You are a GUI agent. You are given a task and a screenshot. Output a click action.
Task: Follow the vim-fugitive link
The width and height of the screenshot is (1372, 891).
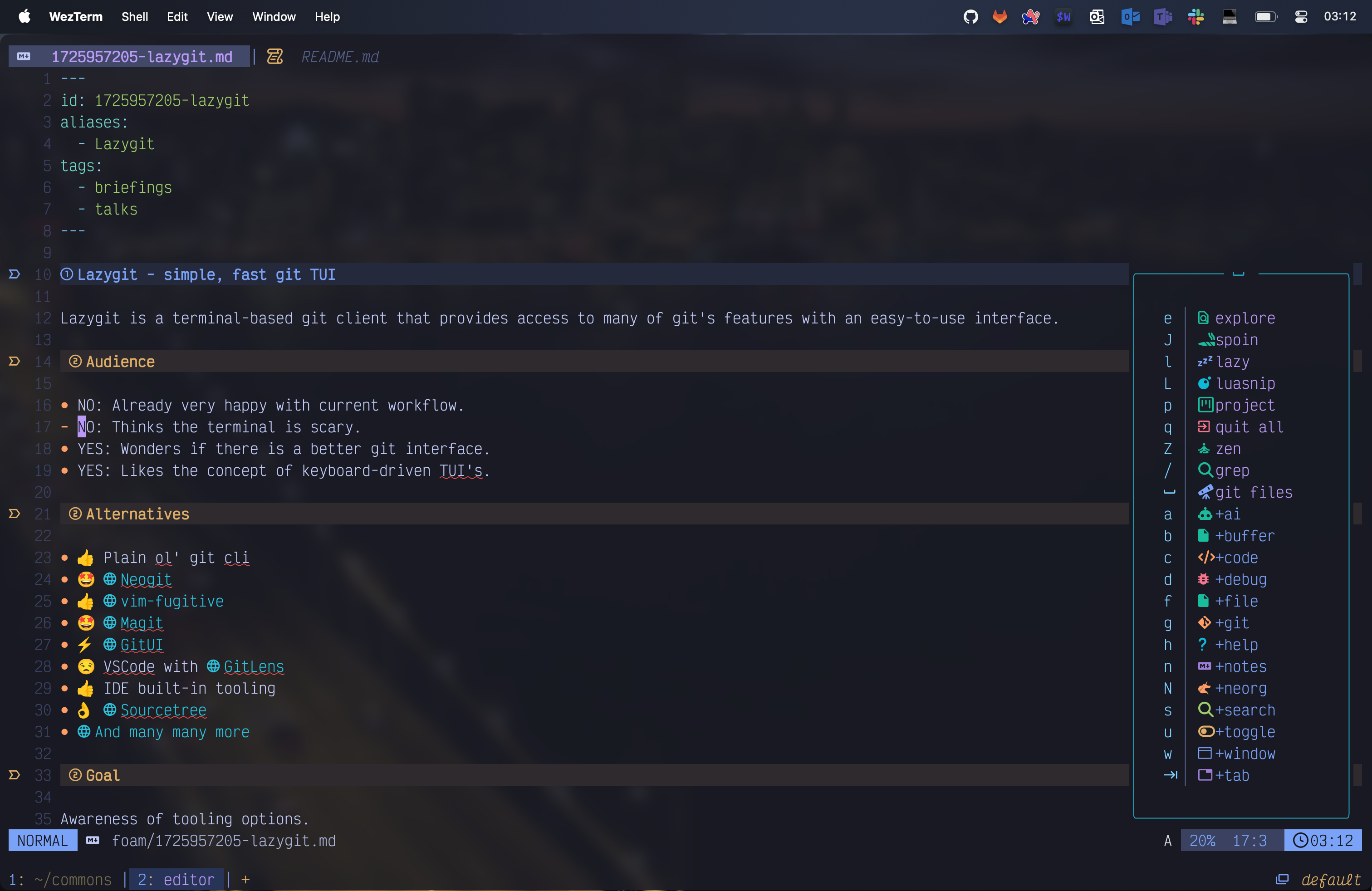click(x=172, y=601)
